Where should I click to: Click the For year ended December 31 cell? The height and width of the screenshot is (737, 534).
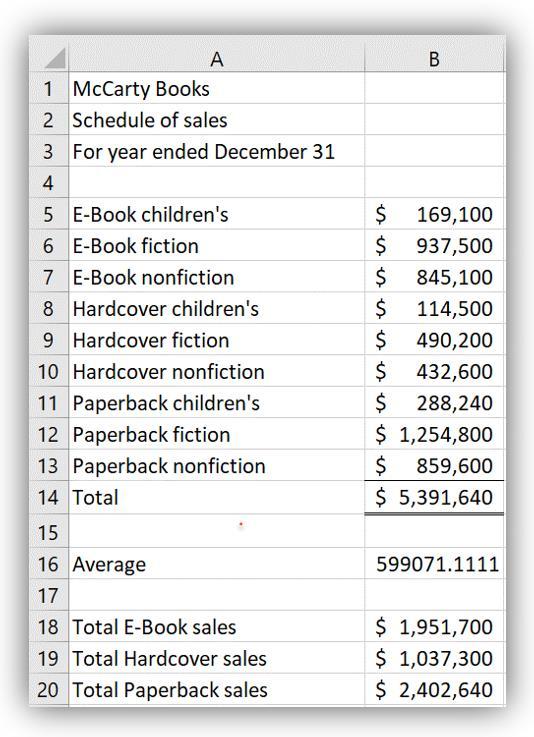click(217, 151)
